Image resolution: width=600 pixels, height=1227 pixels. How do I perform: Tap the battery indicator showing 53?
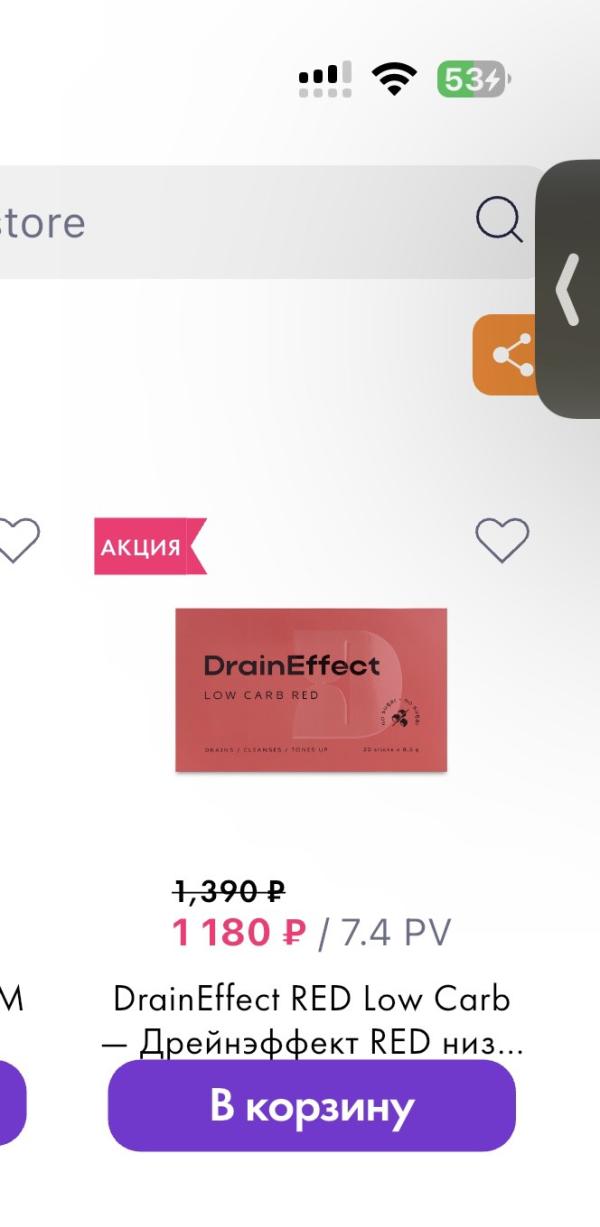(x=472, y=79)
